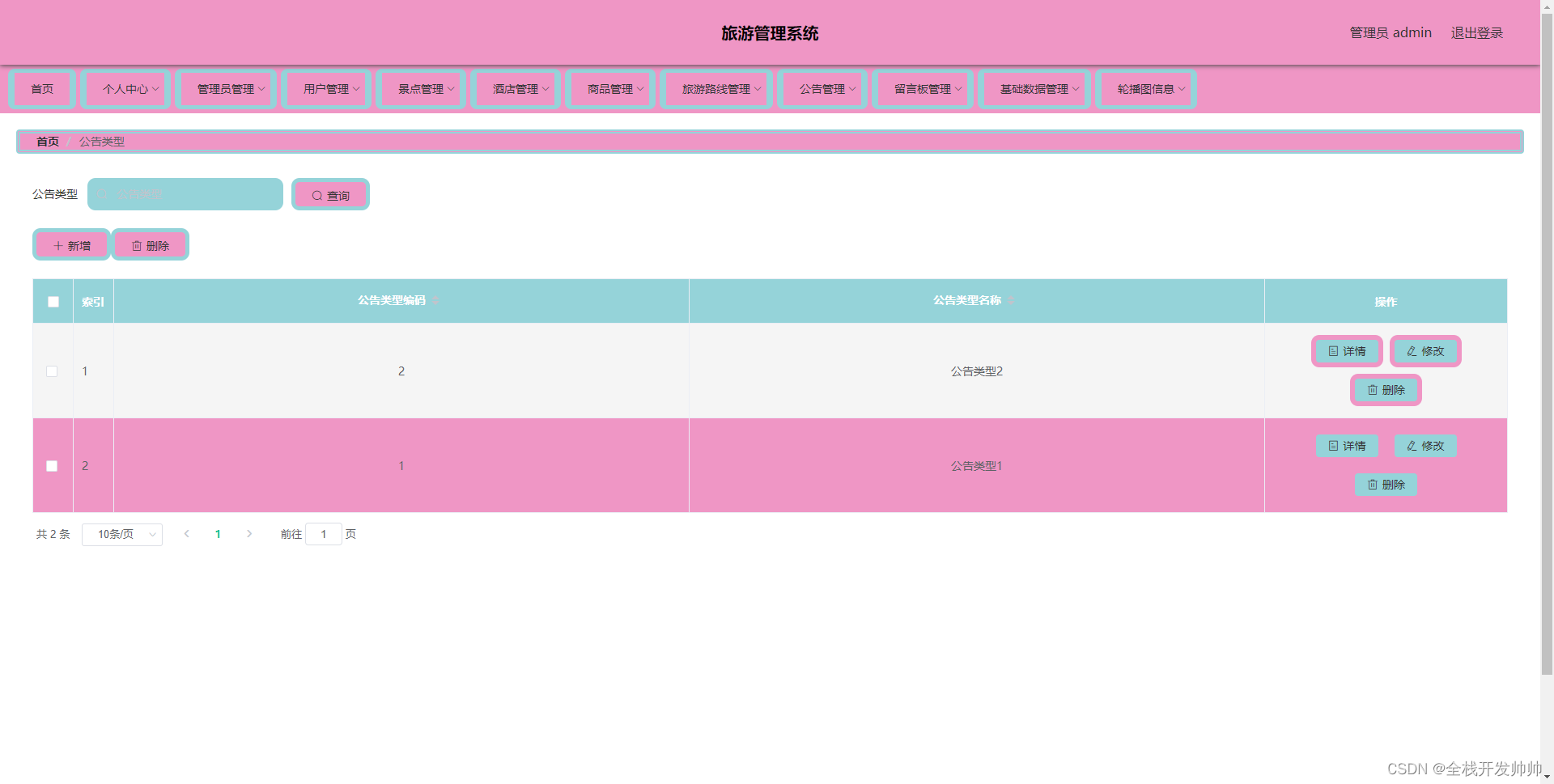The image size is (1554, 784).
Task: Click the scrollbar down arrow
Action: pyautogui.click(x=1547, y=778)
